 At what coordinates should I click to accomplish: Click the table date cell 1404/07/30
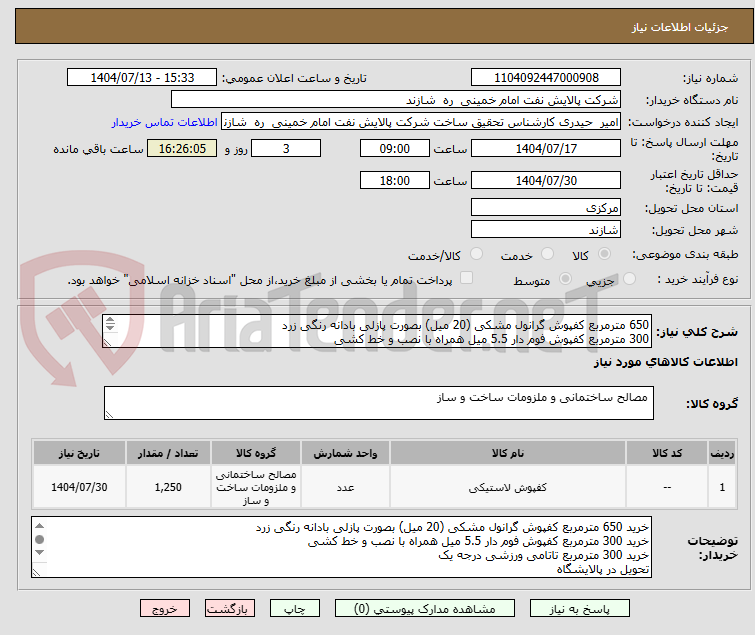click(x=79, y=487)
